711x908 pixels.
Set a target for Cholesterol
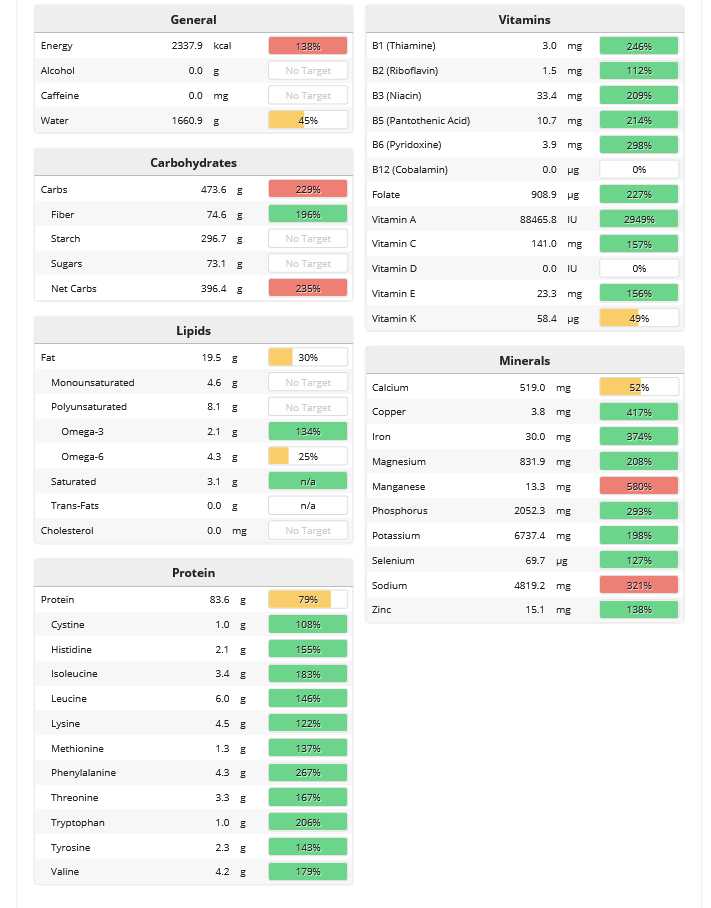click(x=307, y=531)
